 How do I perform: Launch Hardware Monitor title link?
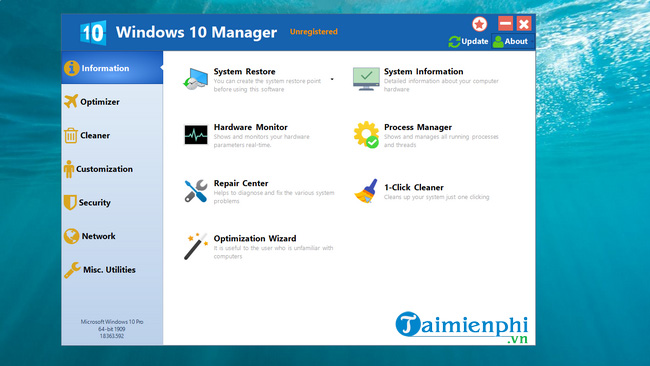point(251,127)
